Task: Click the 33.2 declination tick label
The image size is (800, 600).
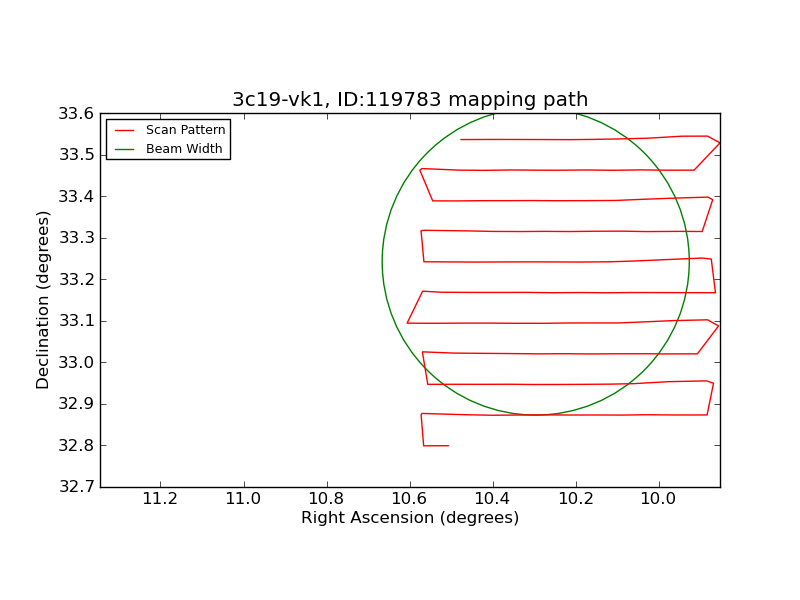Action: tap(76, 280)
